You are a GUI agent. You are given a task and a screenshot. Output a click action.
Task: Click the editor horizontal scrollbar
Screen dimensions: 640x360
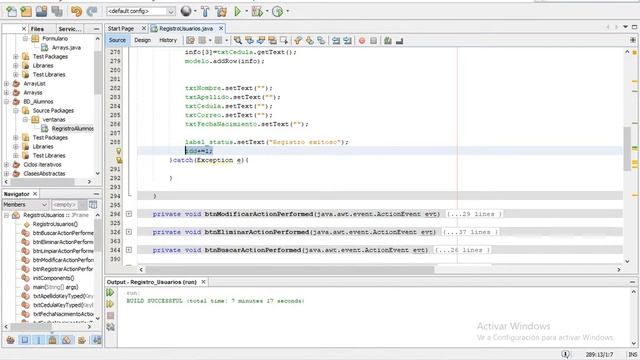click(290, 269)
